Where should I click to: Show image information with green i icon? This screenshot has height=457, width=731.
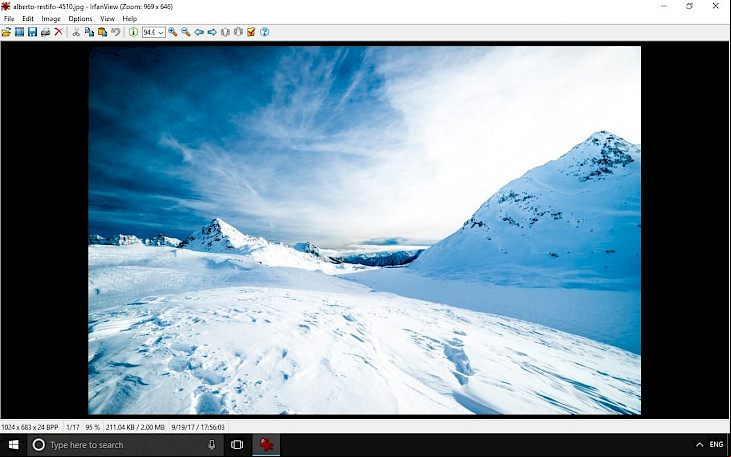point(133,32)
